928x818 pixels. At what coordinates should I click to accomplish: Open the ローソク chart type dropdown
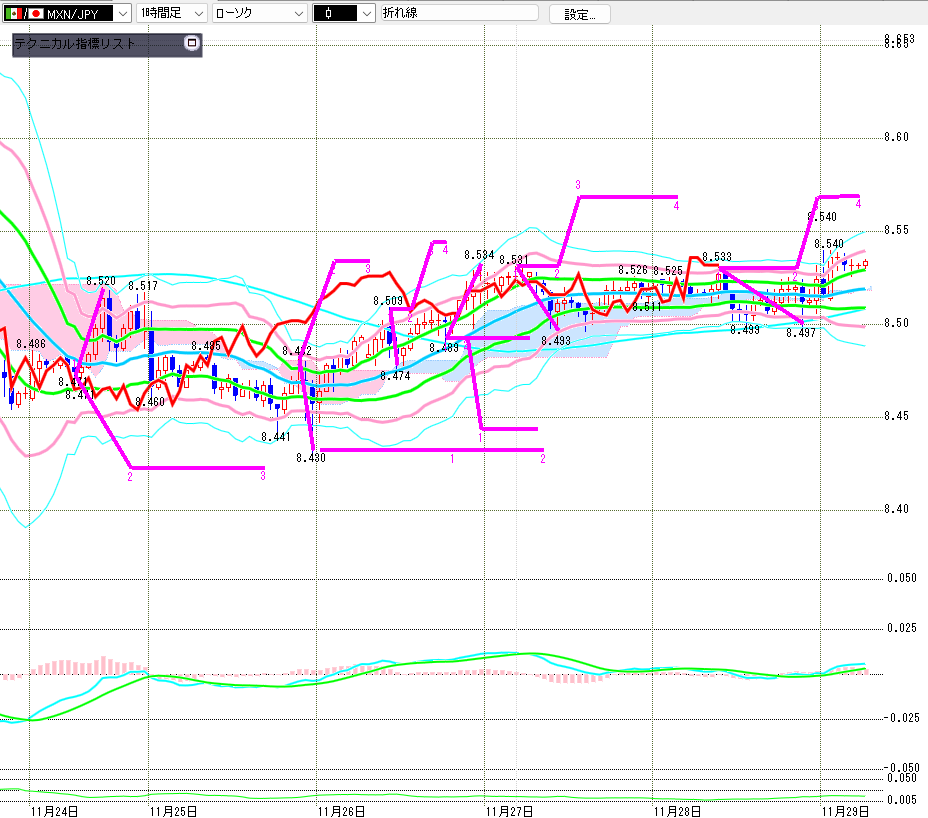[297, 13]
